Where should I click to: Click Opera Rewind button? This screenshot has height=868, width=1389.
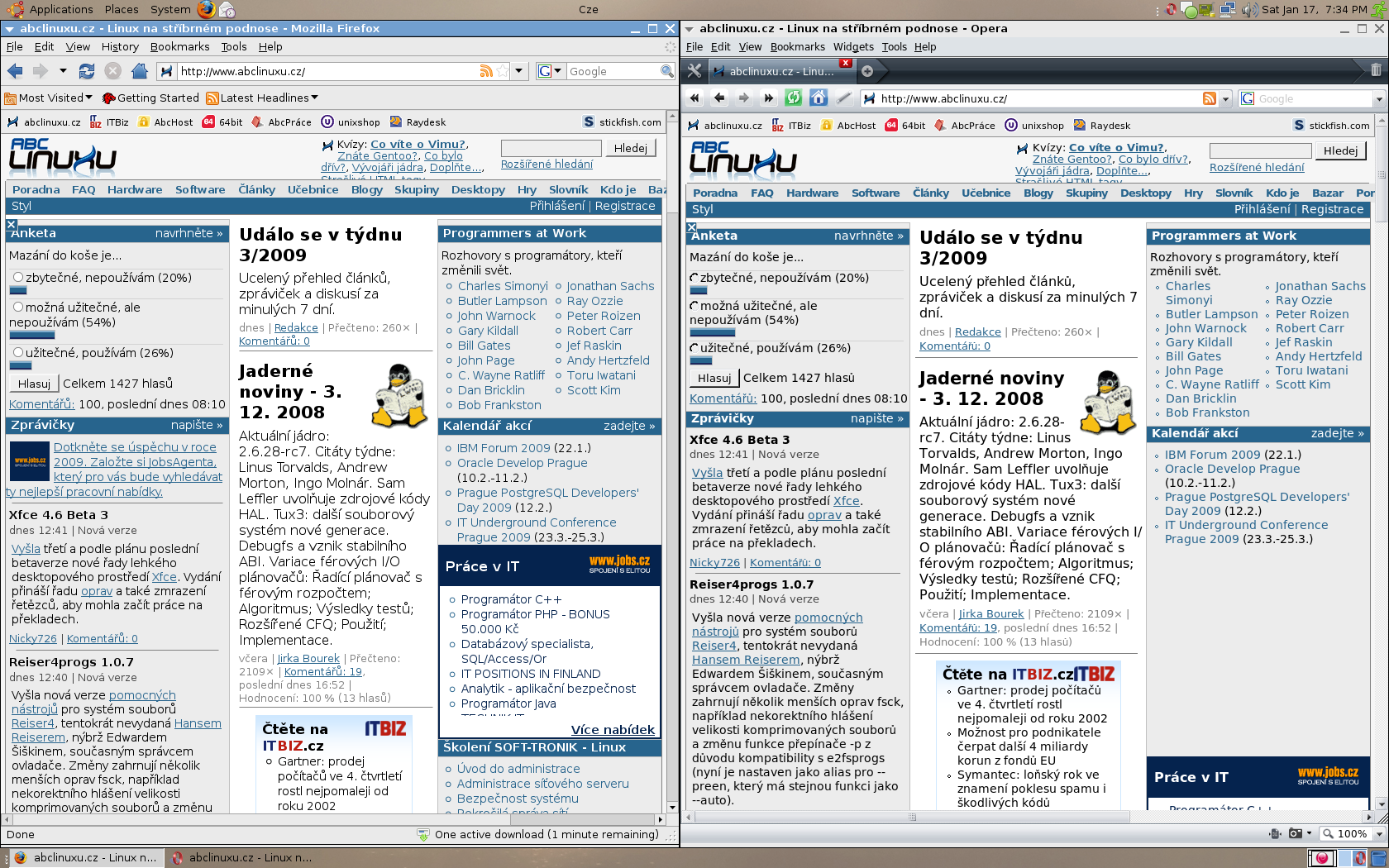point(694,98)
